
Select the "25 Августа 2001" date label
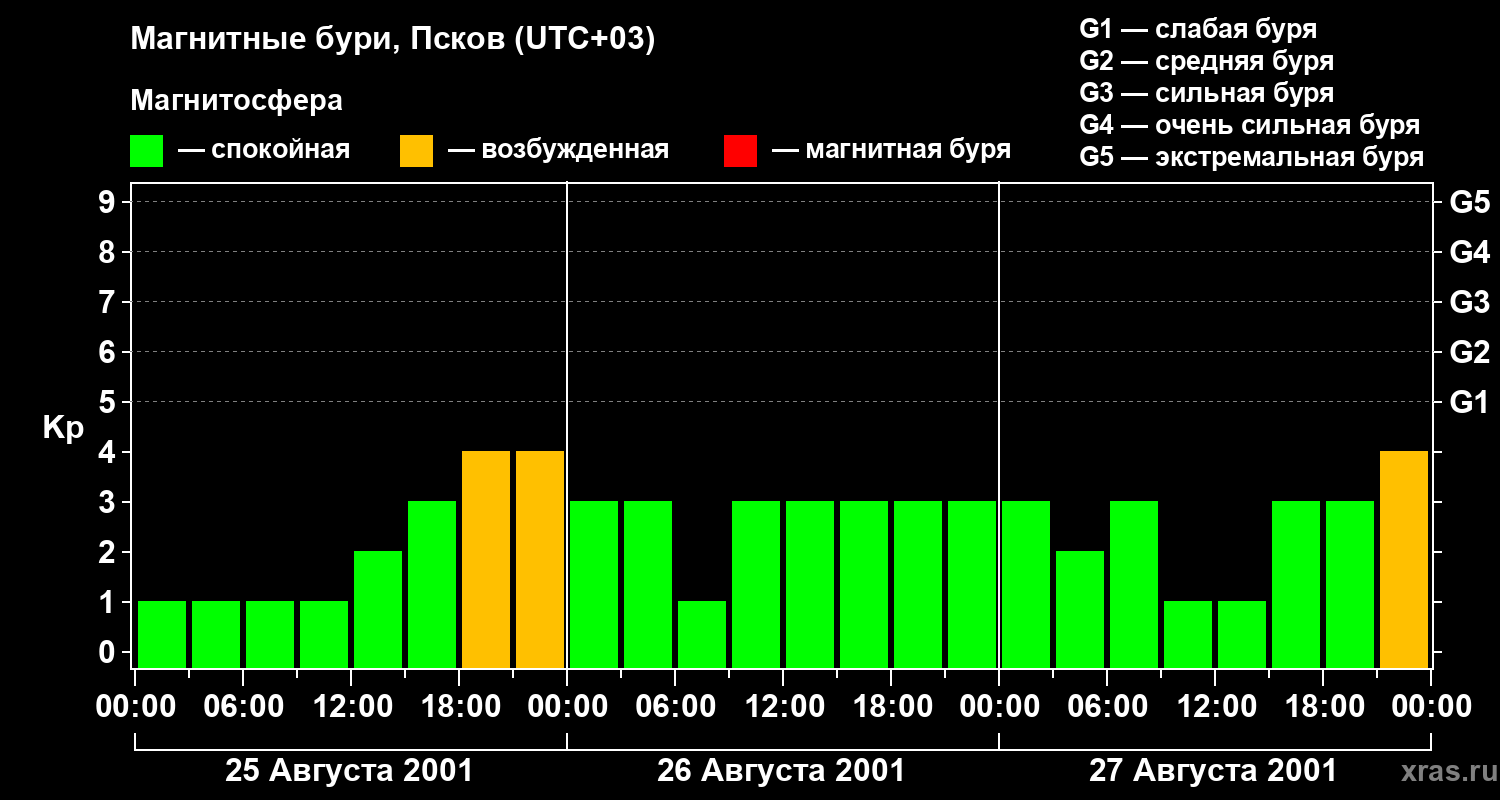tap(349, 770)
